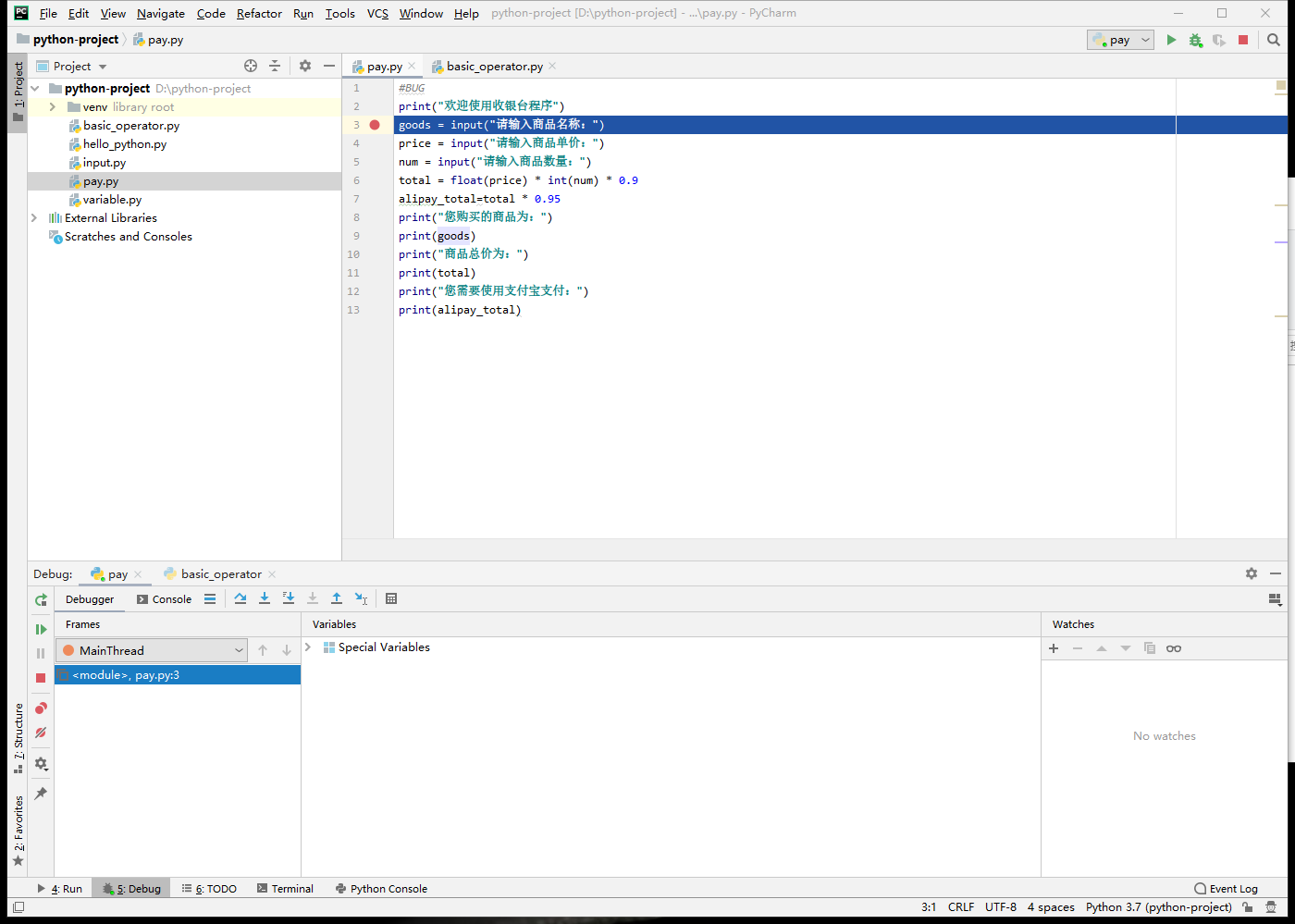
Task: Switch to basic_operator debug session tab
Action: point(221,574)
